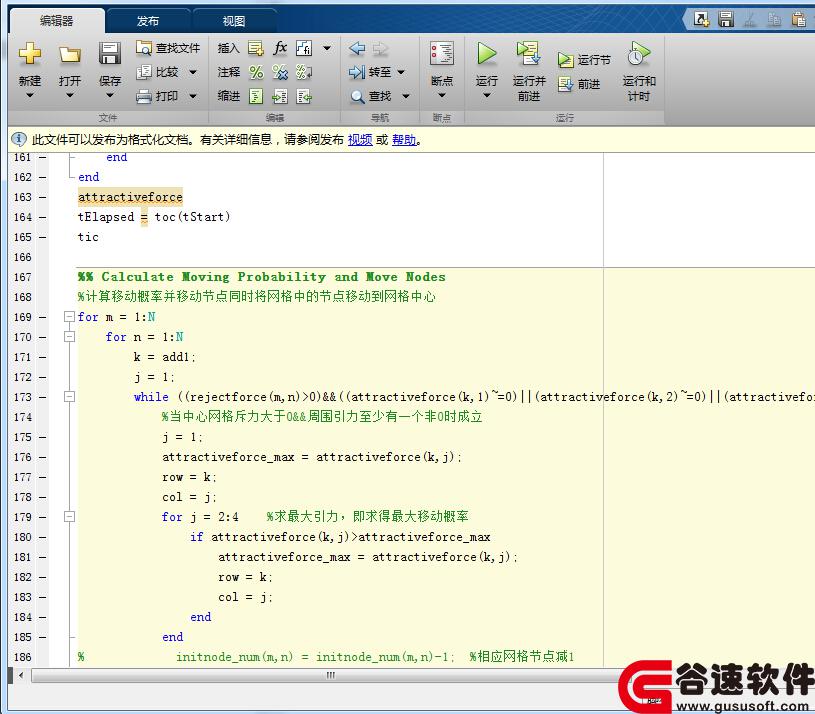Click the 前进 (Advance) button
The image size is (815, 714).
[579, 84]
